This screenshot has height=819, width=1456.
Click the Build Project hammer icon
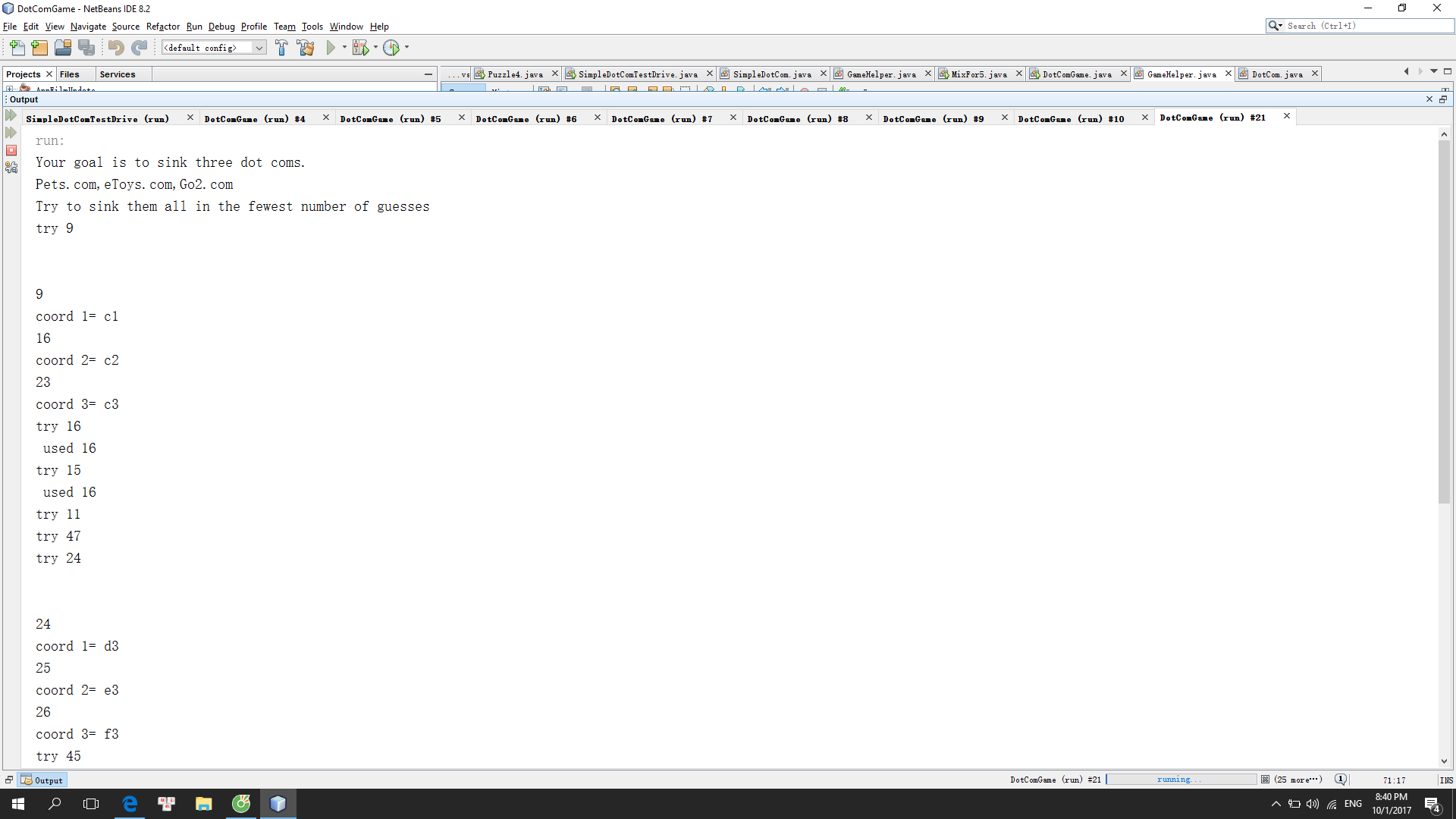(x=281, y=48)
